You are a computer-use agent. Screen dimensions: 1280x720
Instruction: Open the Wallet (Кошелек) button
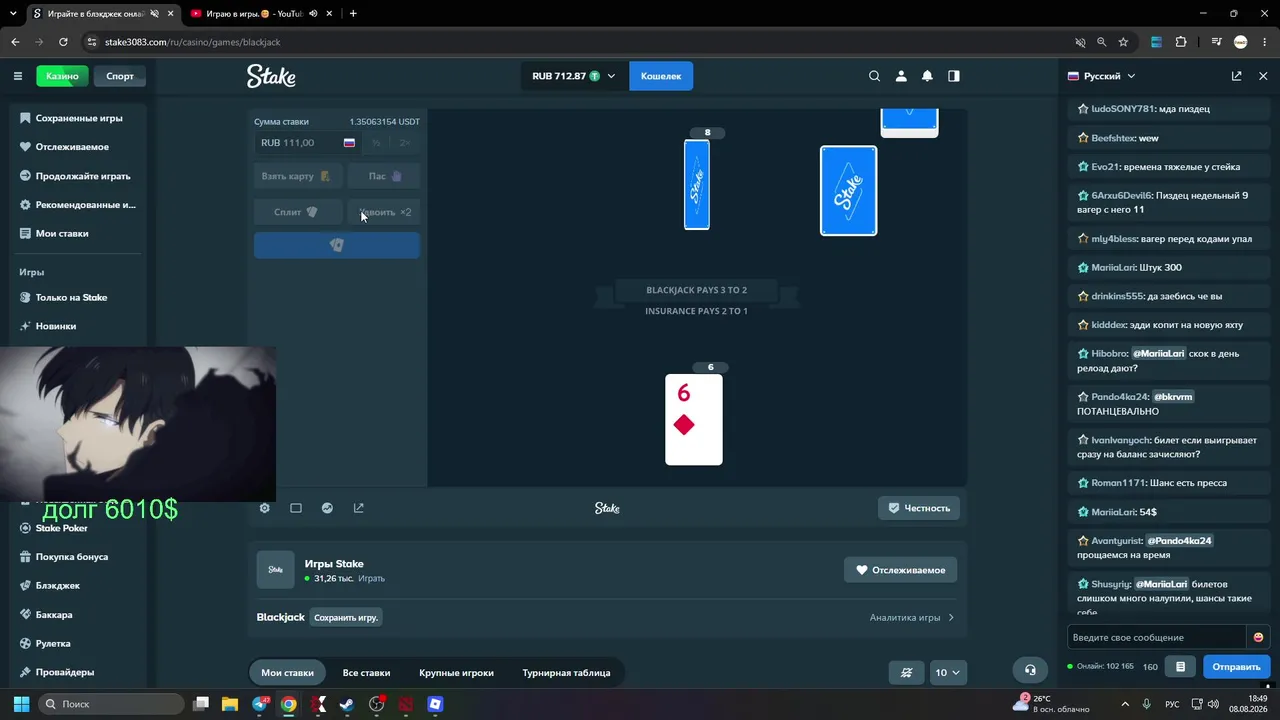(x=661, y=76)
